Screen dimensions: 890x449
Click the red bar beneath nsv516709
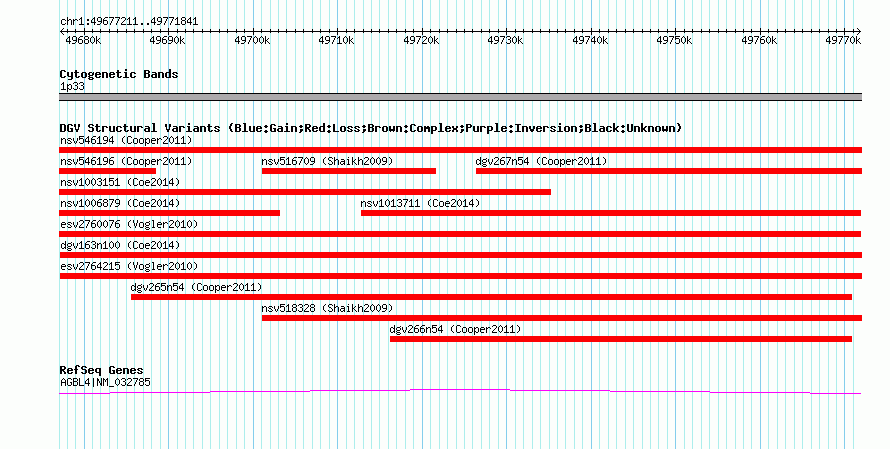click(x=349, y=171)
